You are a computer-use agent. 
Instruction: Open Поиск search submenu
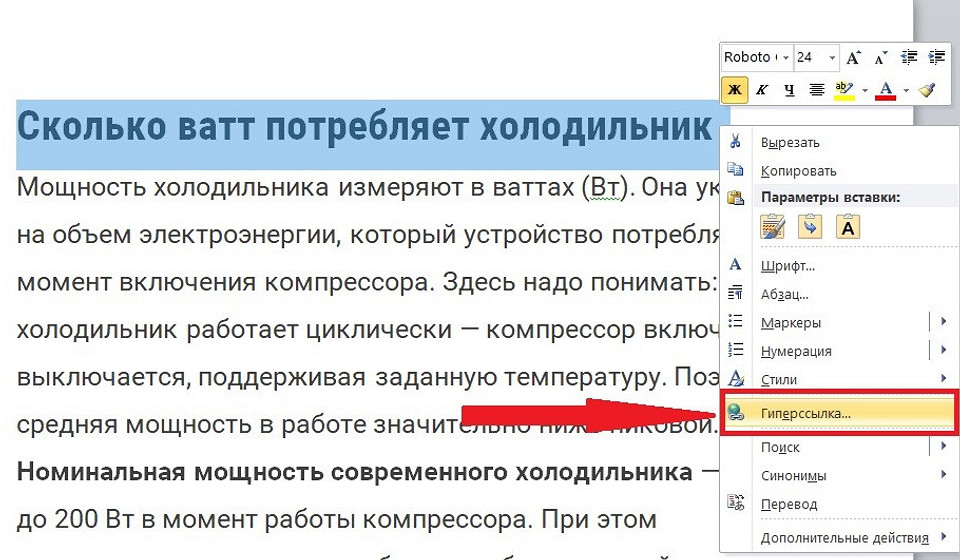pyautogui.click(x=780, y=447)
